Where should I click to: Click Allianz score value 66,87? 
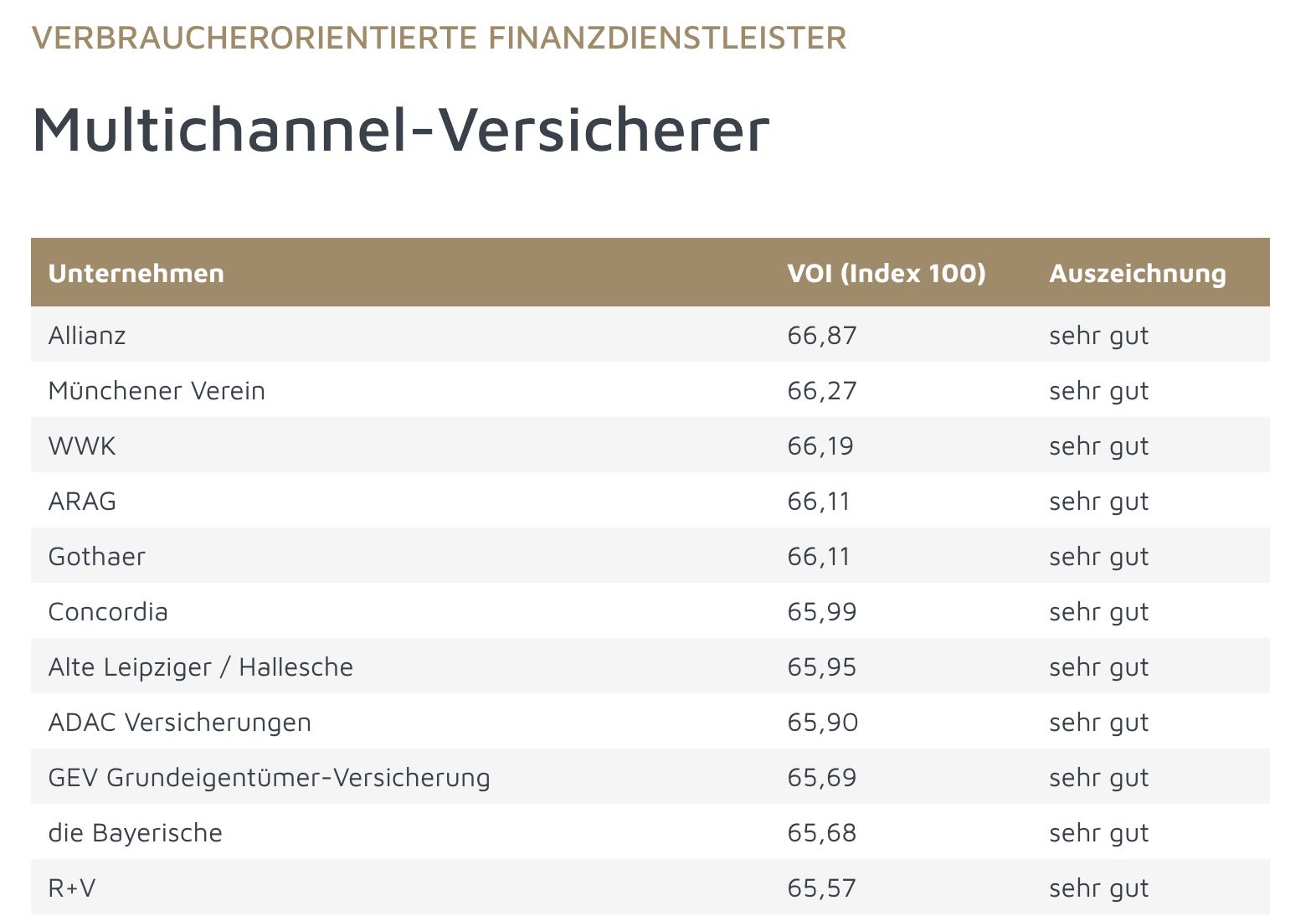click(x=822, y=336)
